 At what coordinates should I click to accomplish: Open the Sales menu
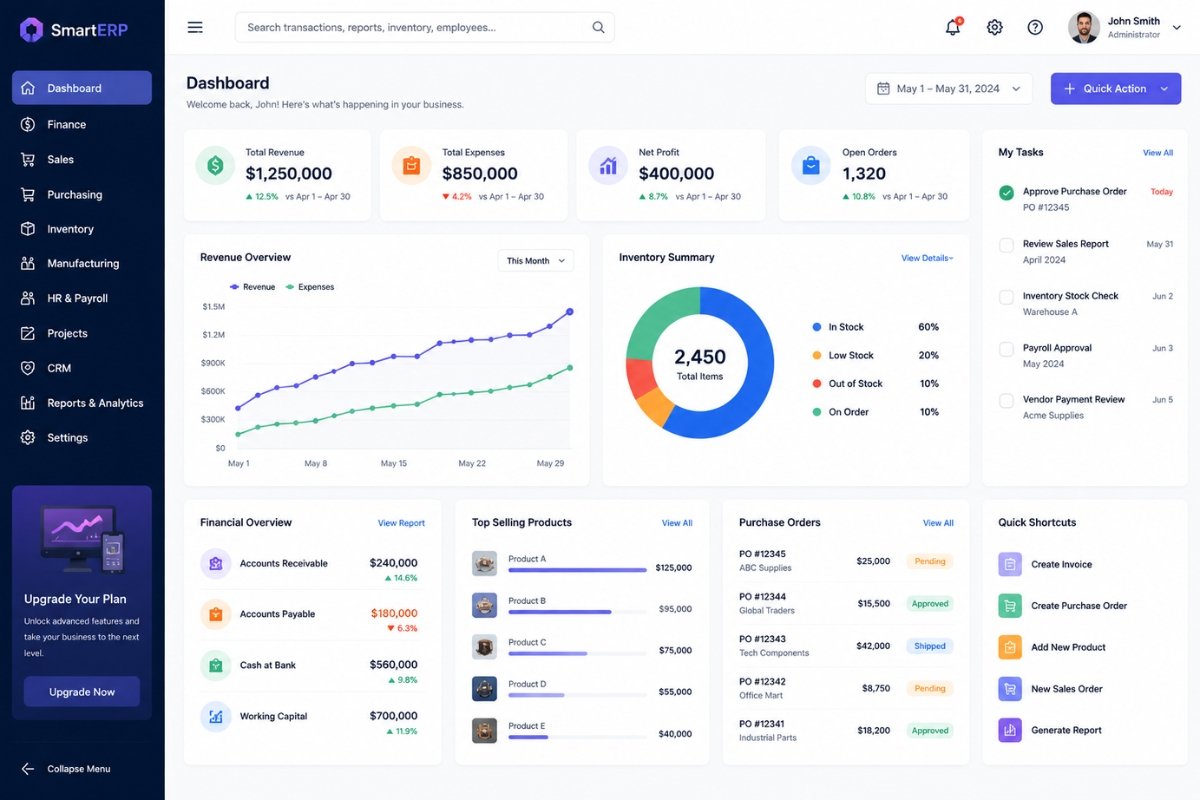(x=82, y=159)
